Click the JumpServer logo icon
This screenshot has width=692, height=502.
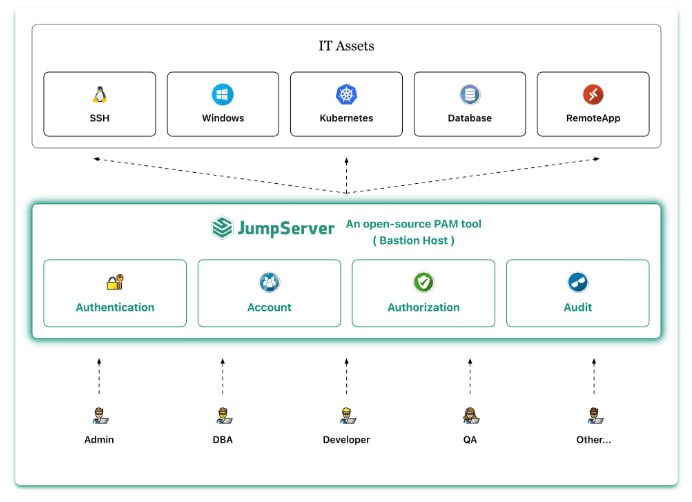222,228
